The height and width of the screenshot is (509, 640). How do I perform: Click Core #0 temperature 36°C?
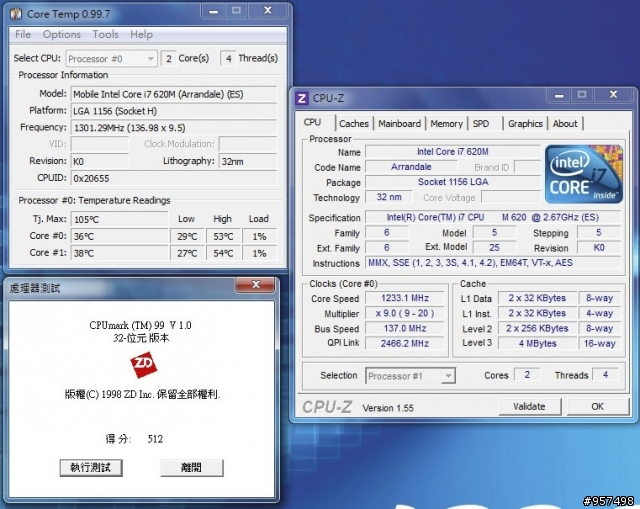coord(119,236)
